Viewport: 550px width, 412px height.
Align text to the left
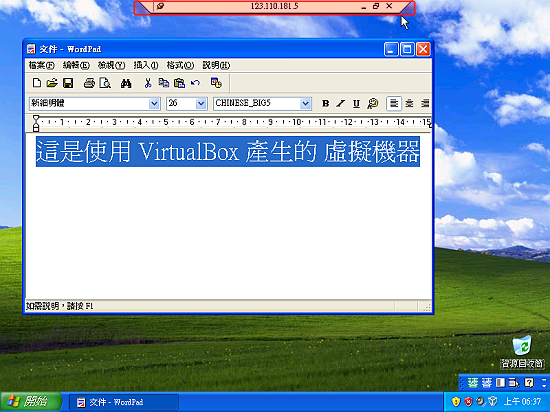tap(394, 103)
